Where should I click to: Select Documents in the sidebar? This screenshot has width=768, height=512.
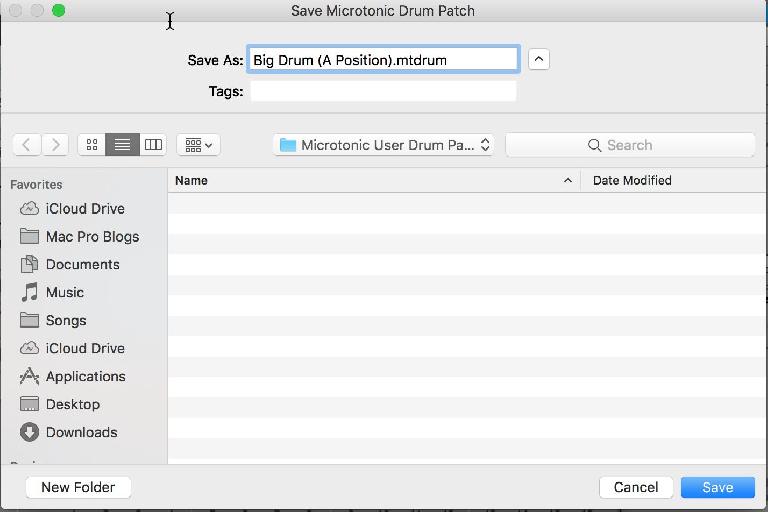(x=82, y=265)
